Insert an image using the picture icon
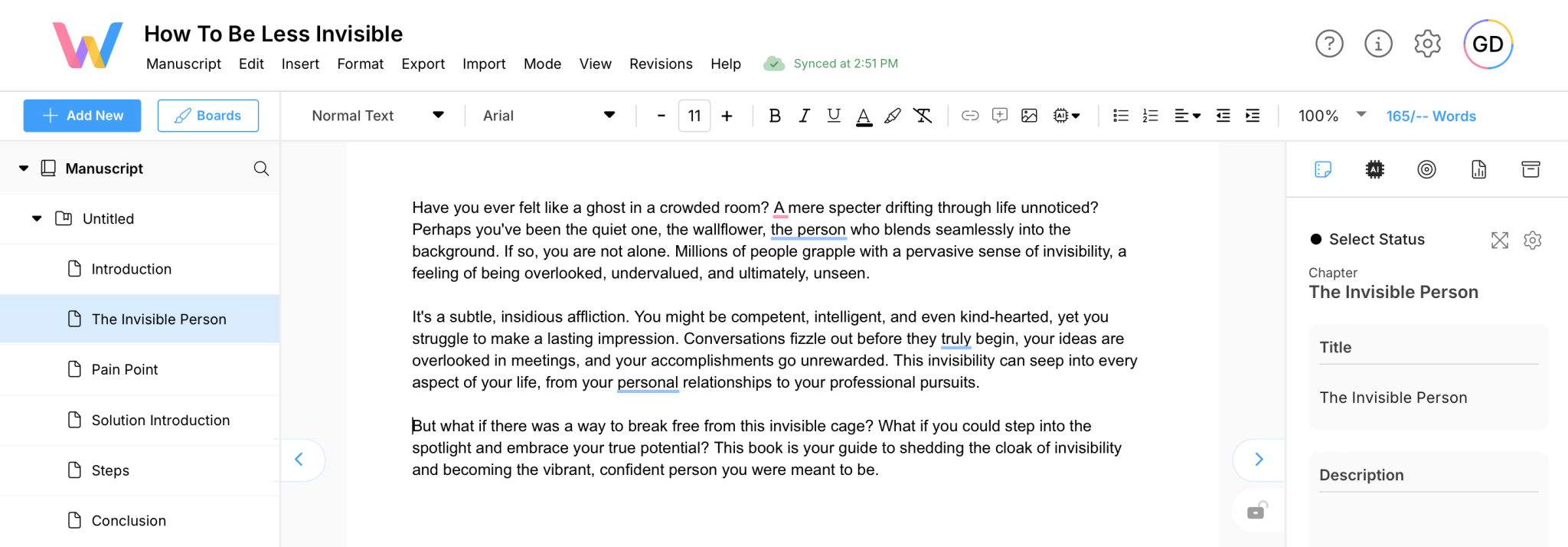1568x547 pixels. point(1030,116)
